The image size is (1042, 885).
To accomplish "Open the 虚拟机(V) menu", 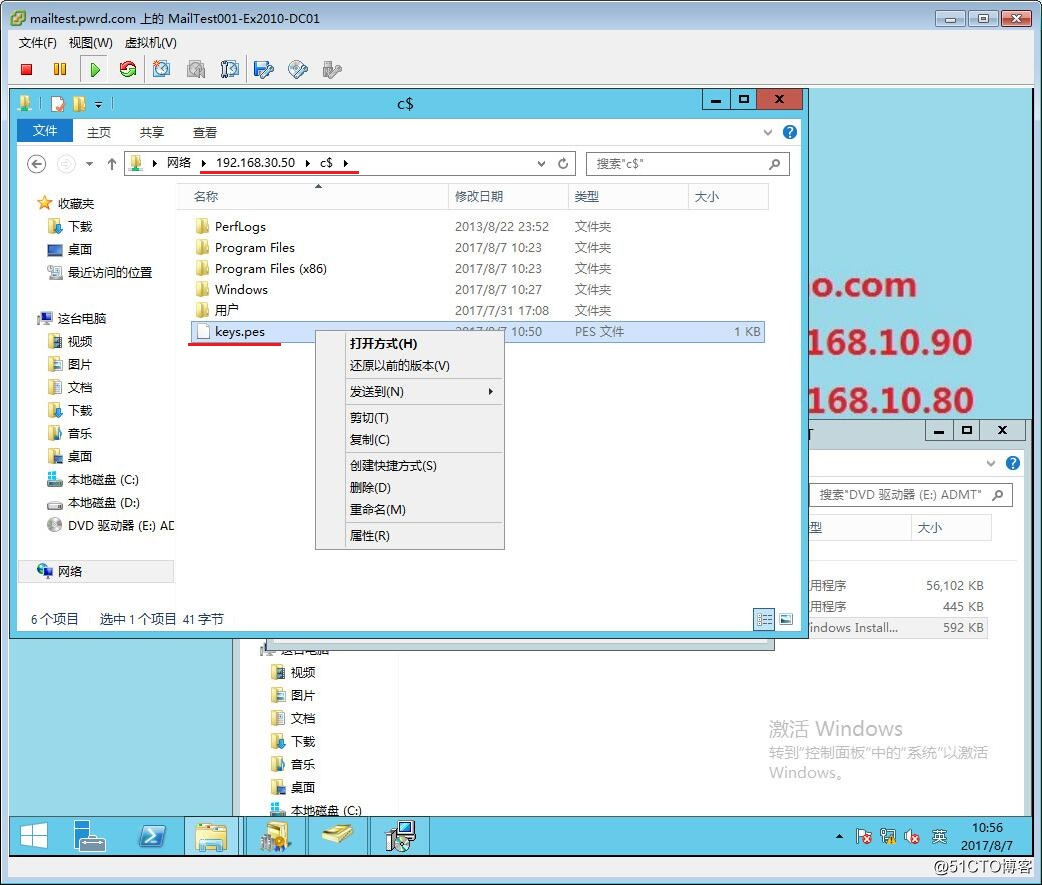I will (151, 43).
